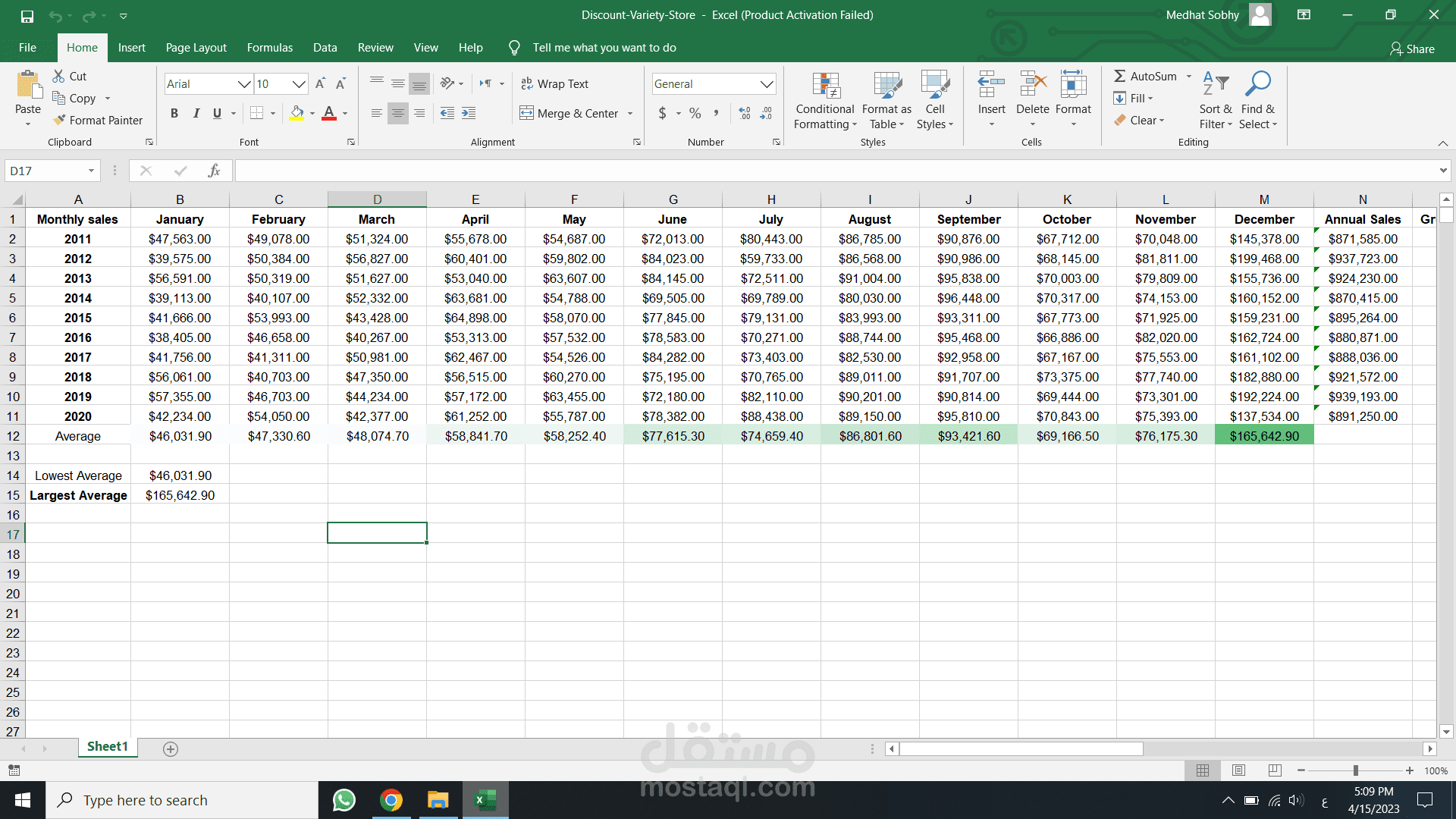Image resolution: width=1456 pixels, height=819 pixels.
Task: Click the Increase Decimal icon
Action: point(745,114)
